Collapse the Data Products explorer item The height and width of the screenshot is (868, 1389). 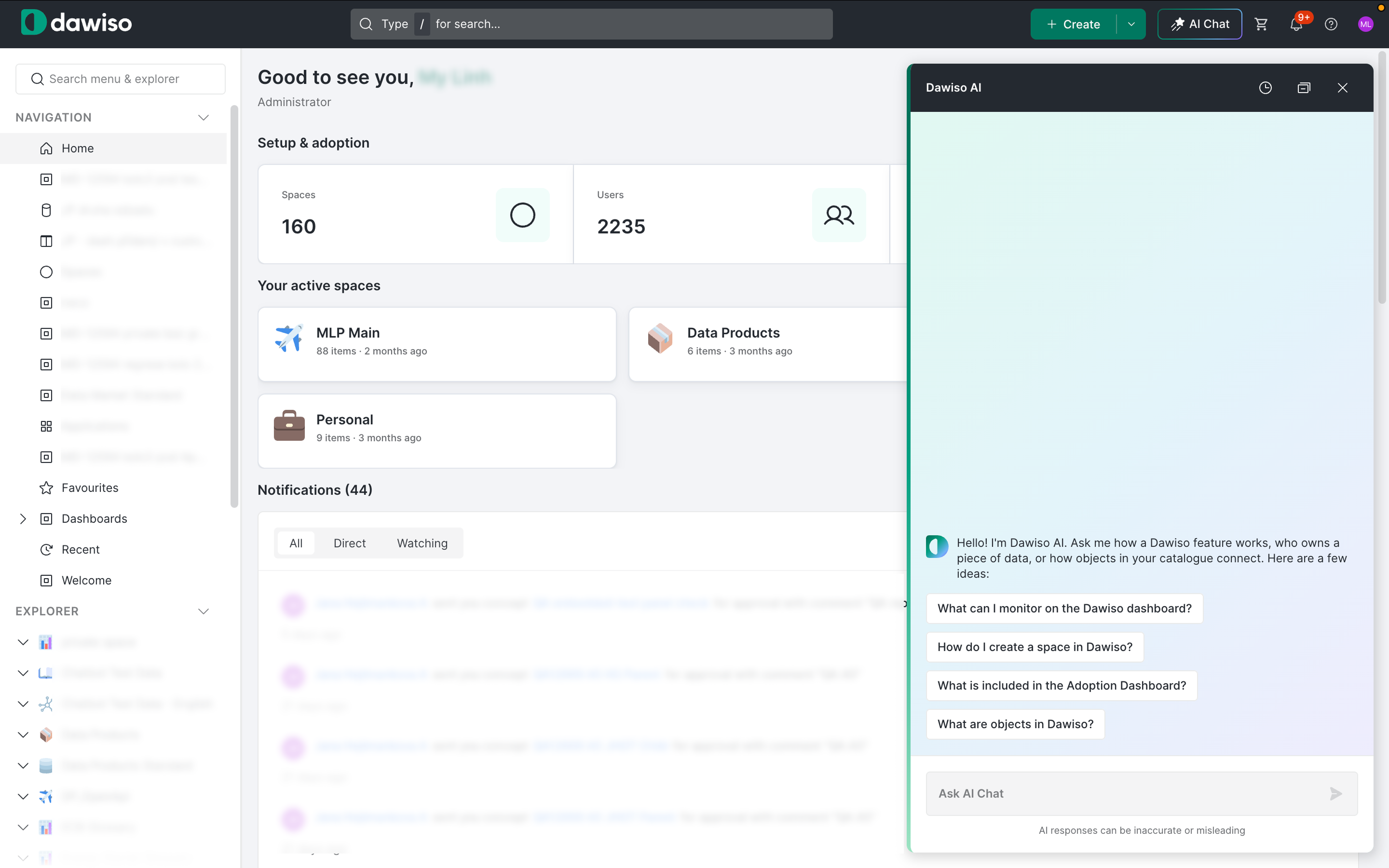coord(23,735)
